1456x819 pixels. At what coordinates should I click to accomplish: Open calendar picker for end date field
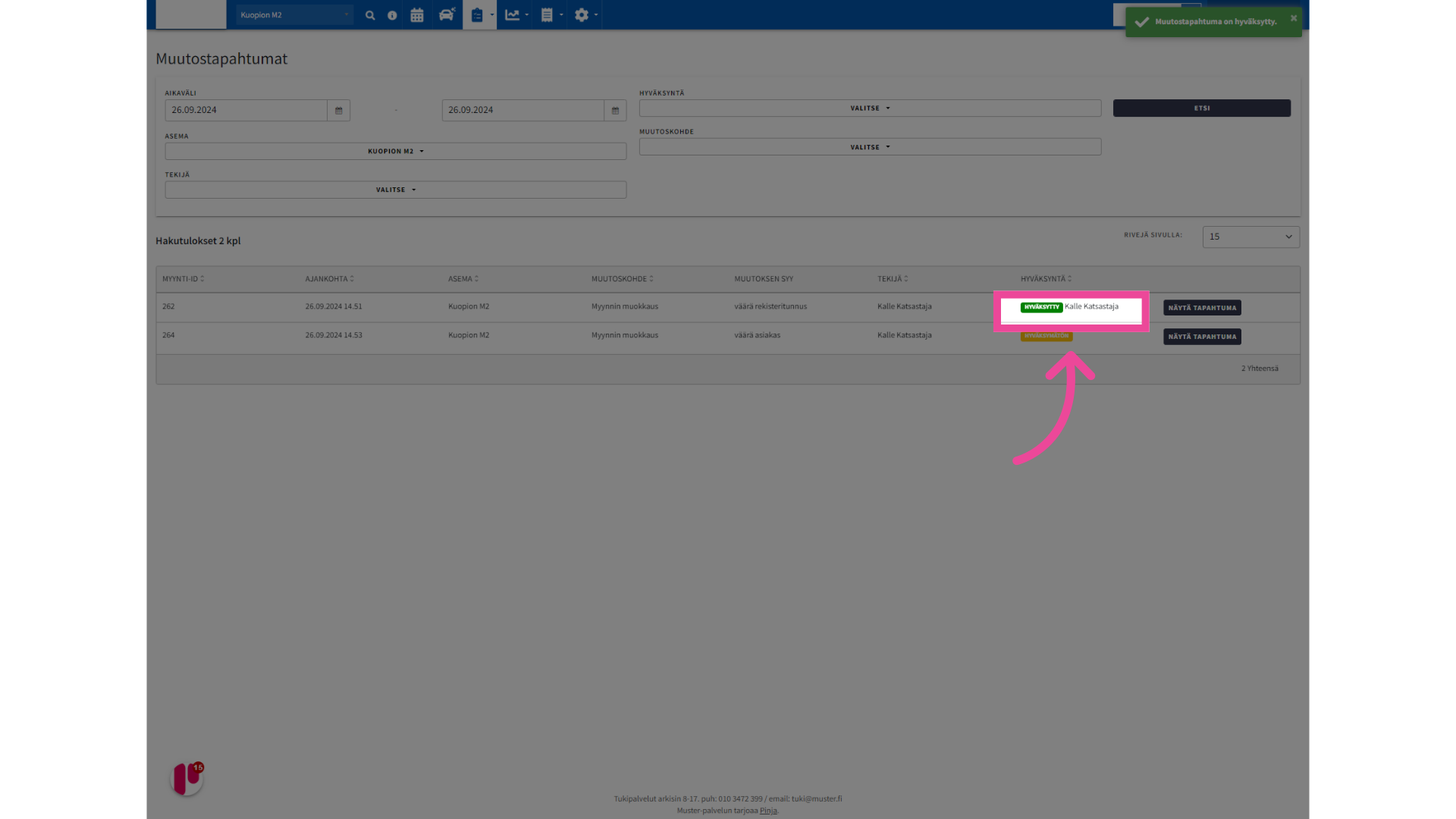point(615,111)
